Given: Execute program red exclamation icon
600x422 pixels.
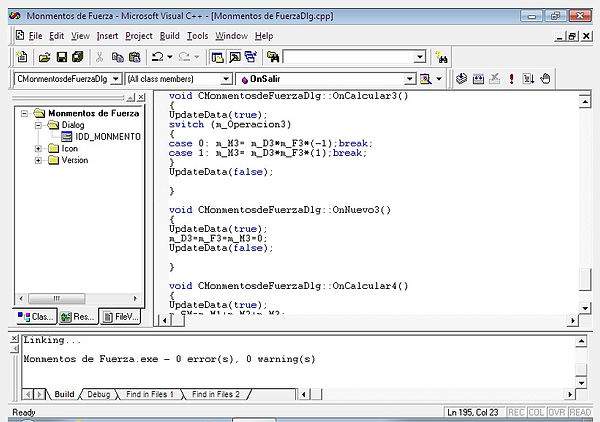Looking at the screenshot, I should coord(511,79).
